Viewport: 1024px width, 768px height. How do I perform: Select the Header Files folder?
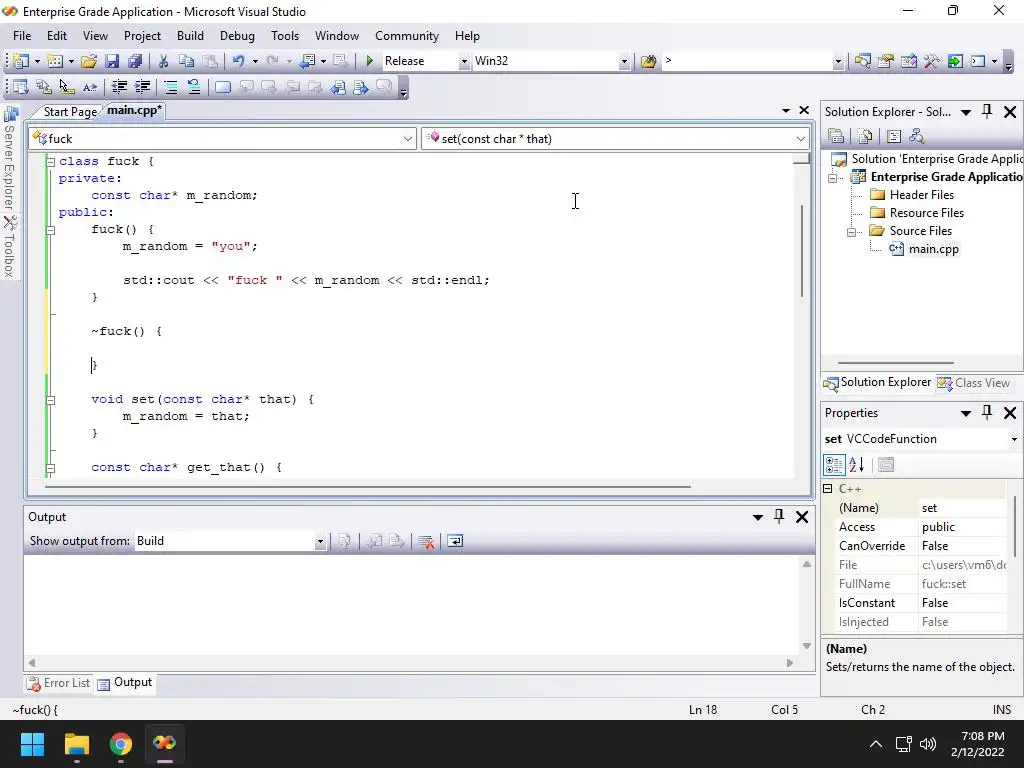[x=921, y=195]
